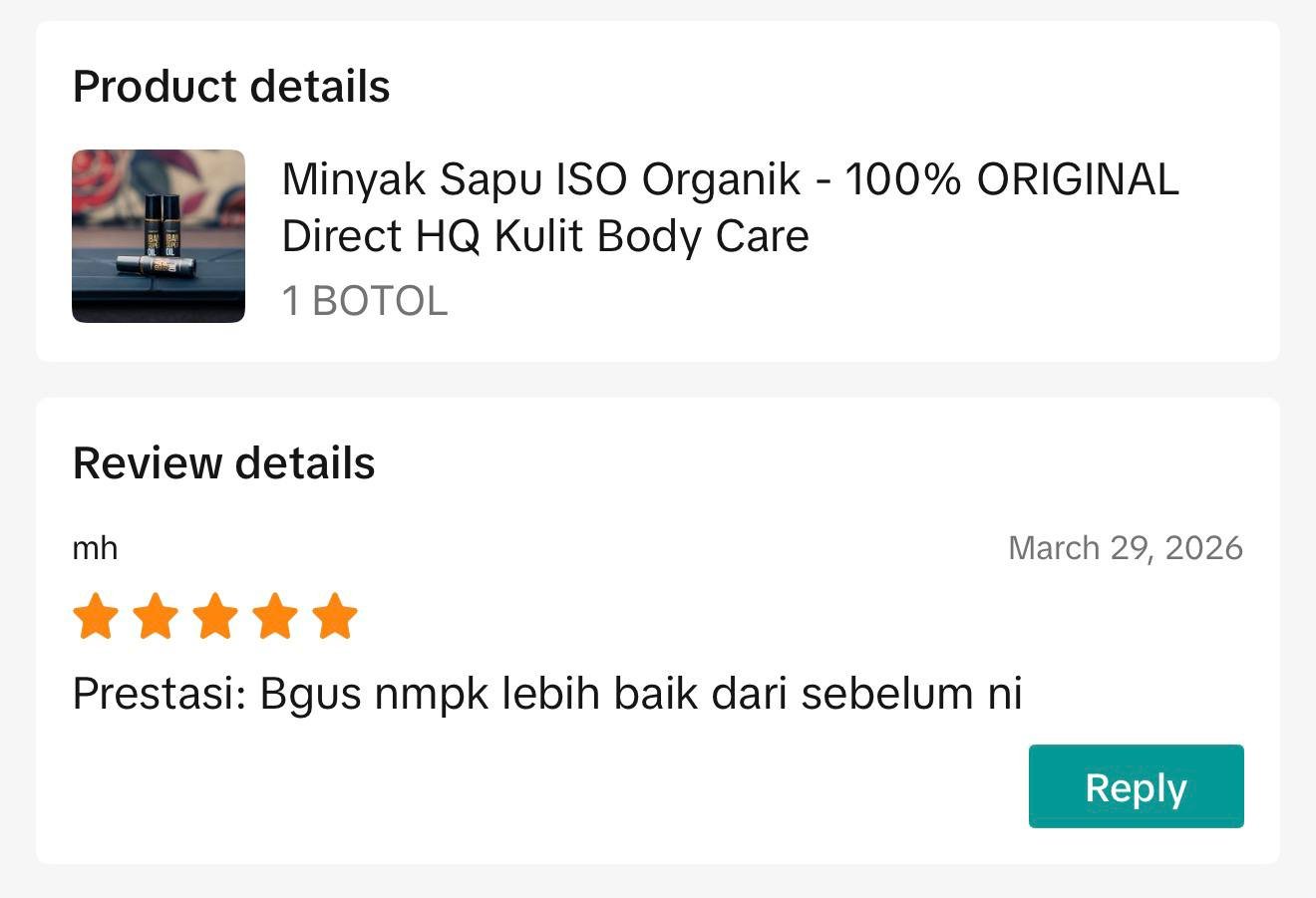Open the product thumbnail image
Screen dimensions: 1316x898
159,236
